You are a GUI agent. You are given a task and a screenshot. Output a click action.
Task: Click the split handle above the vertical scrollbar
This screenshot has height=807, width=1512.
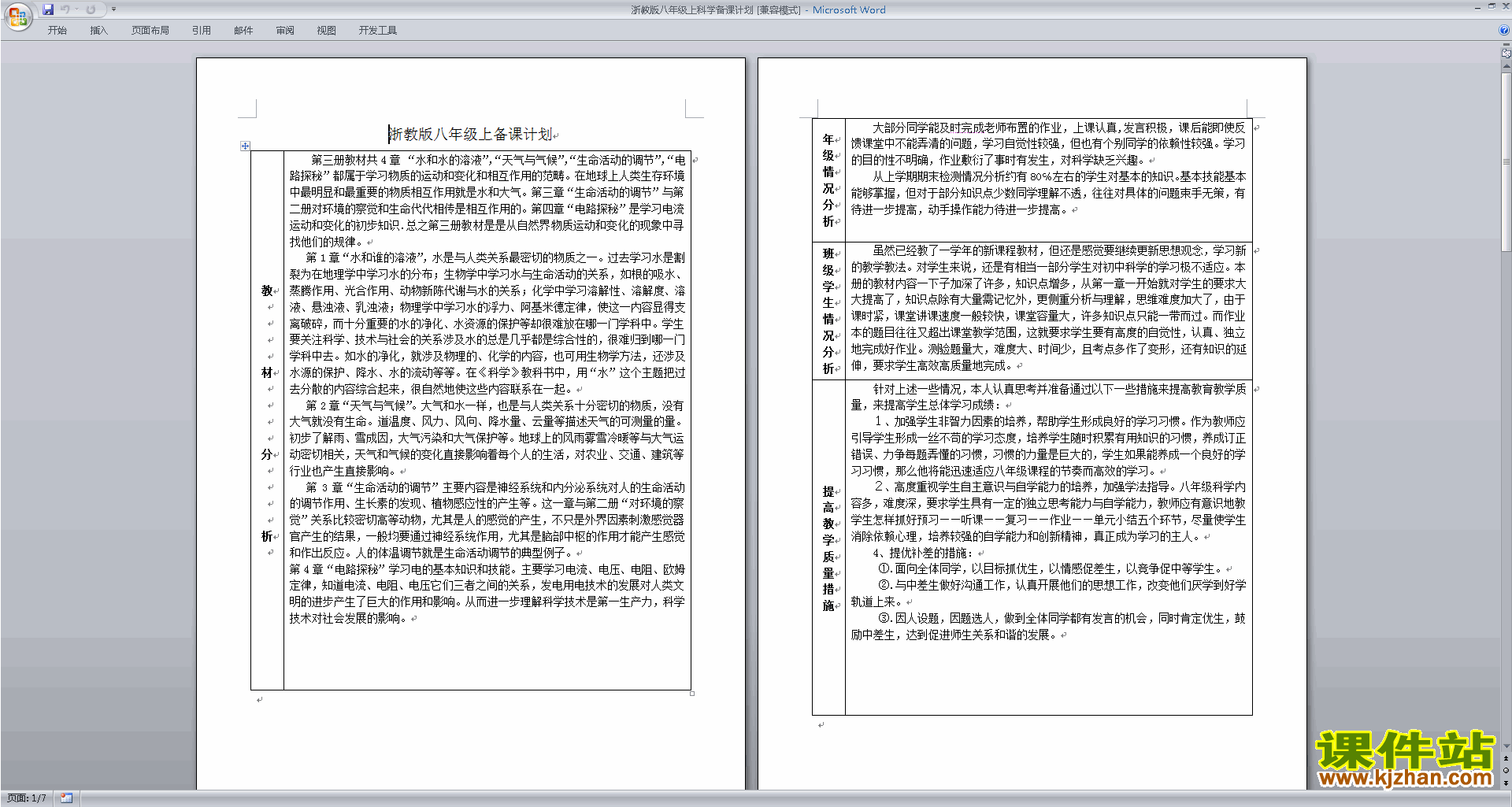pos(1506,45)
